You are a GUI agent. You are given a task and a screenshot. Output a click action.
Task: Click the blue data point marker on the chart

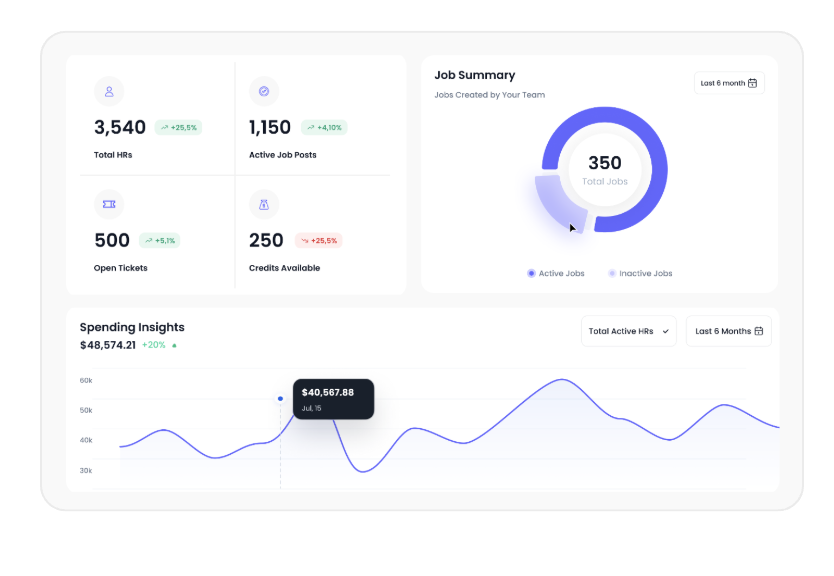pos(280,398)
